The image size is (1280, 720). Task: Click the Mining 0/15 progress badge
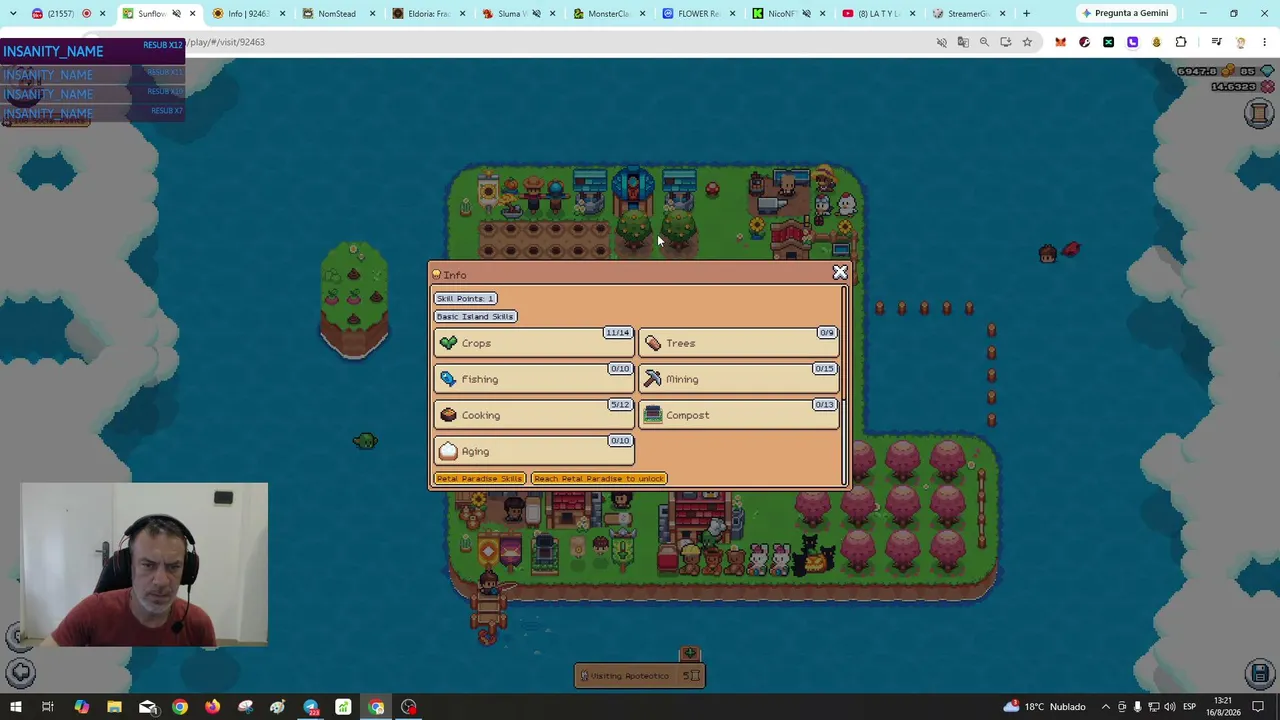(x=824, y=369)
